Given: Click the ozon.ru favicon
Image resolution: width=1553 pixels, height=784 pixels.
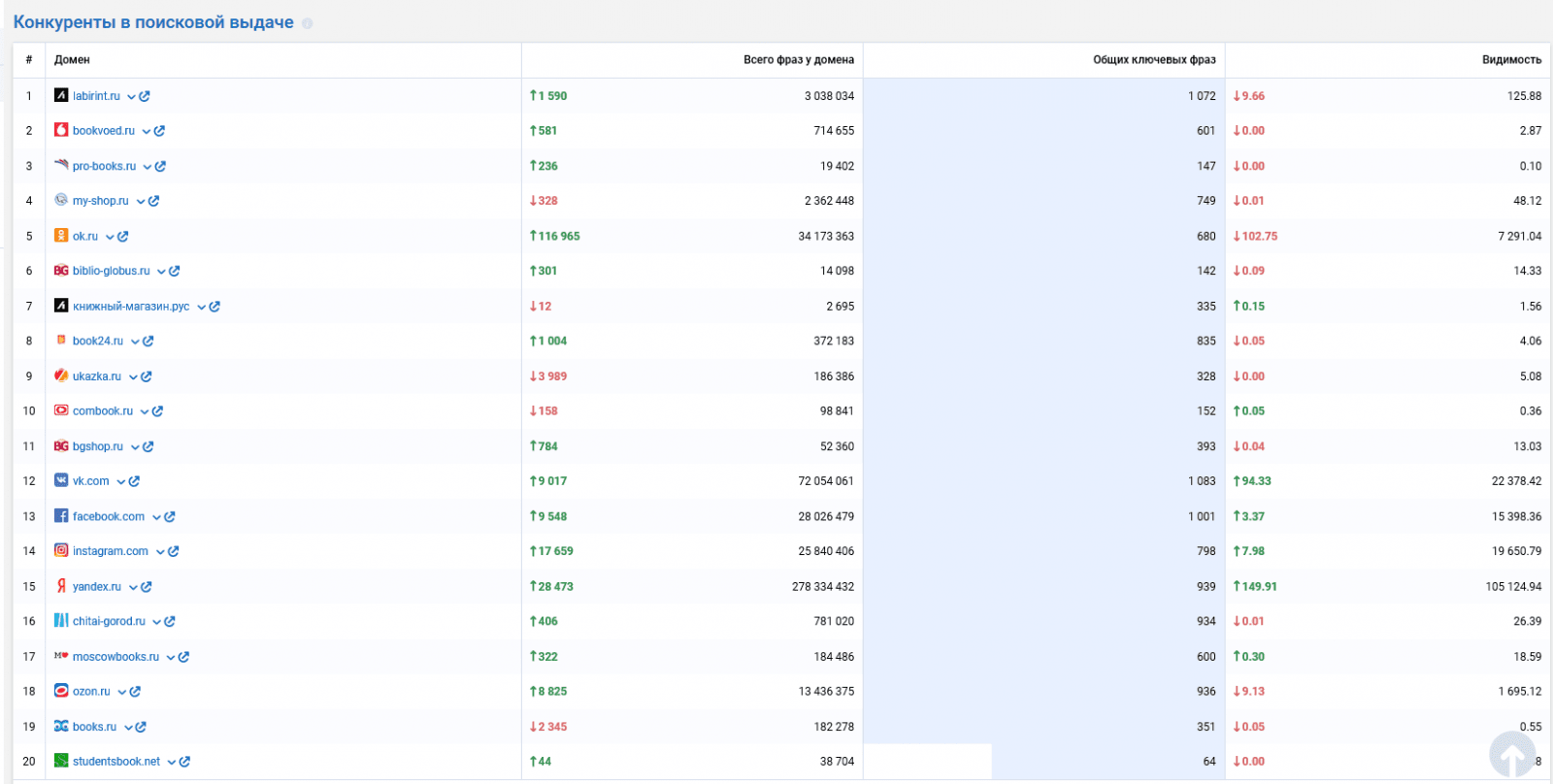Looking at the screenshot, I should click(61, 691).
